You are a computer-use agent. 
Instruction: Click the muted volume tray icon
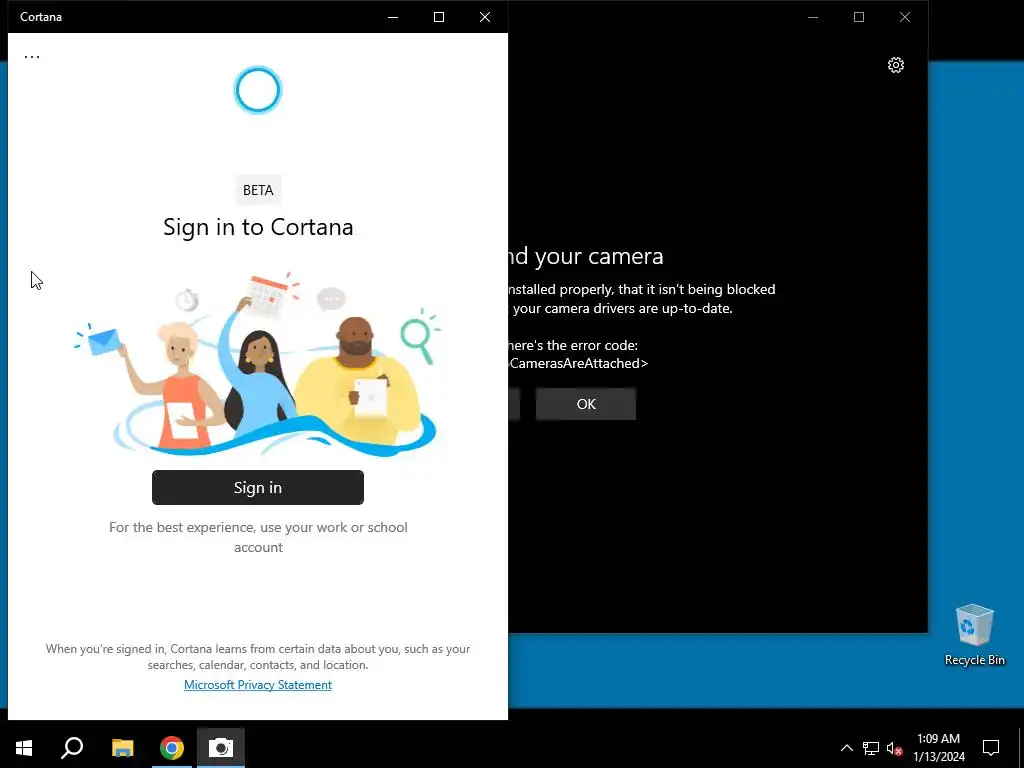(x=895, y=748)
